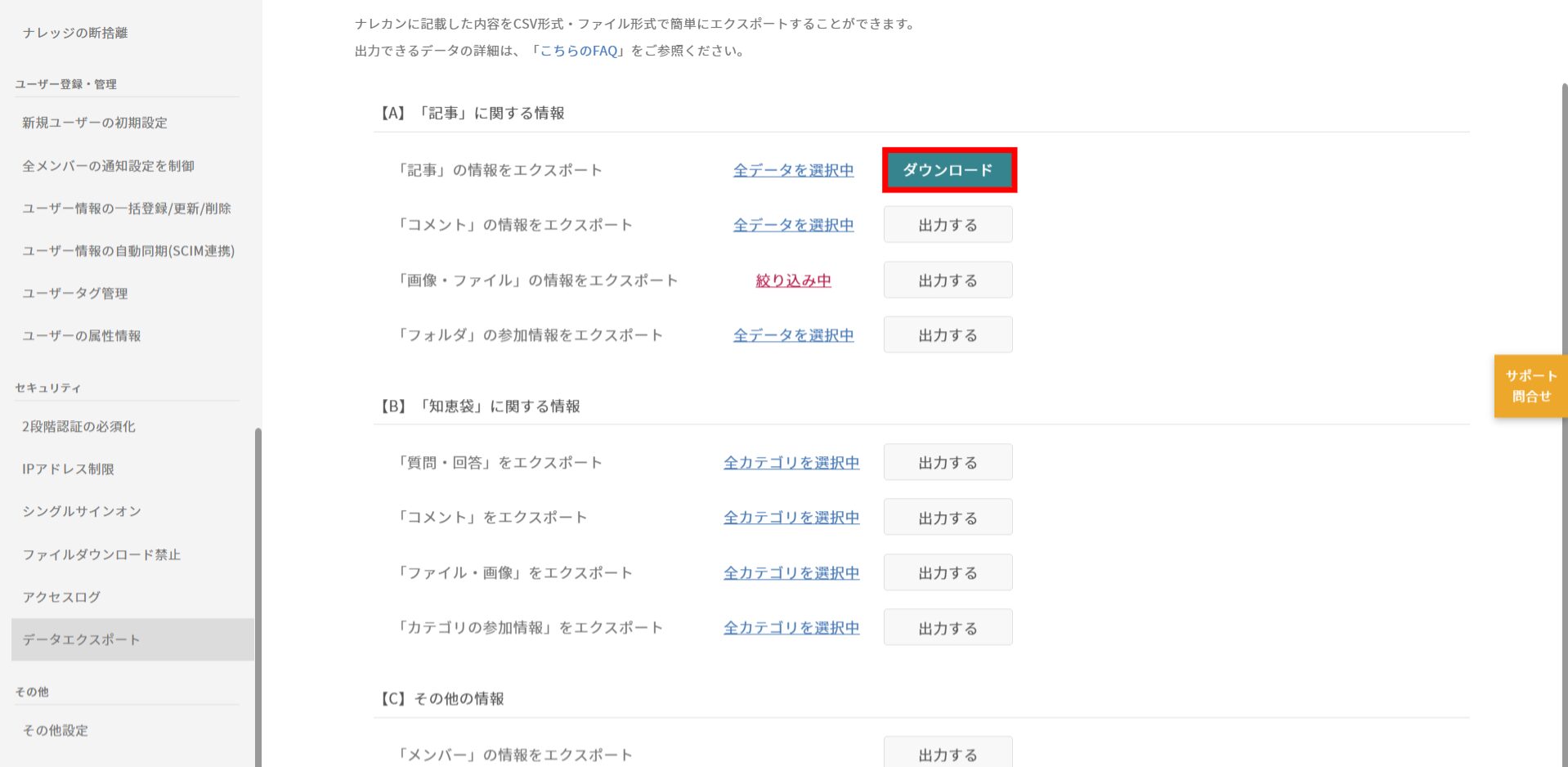Open 全カテゴリを選択中 for ファイル・画像 row
1568x767 pixels.
pos(791,573)
